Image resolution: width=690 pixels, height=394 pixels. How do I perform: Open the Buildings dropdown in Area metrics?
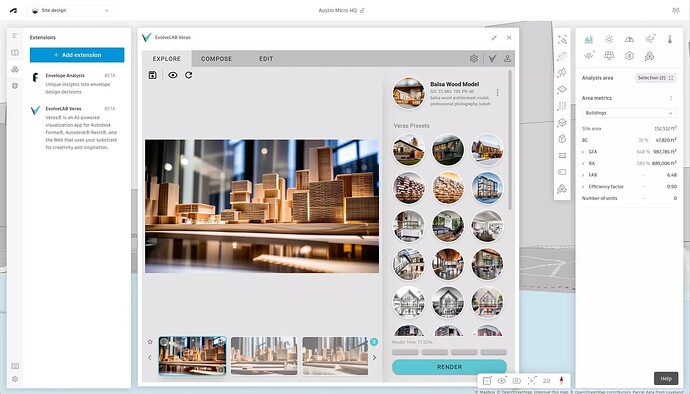click(629, 113)
